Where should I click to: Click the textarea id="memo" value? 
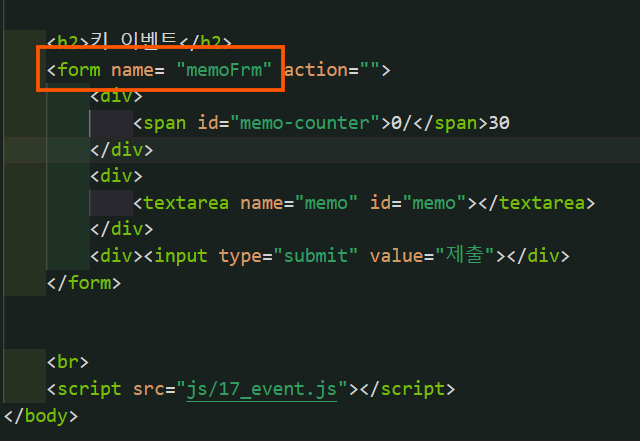click(434, 203)
